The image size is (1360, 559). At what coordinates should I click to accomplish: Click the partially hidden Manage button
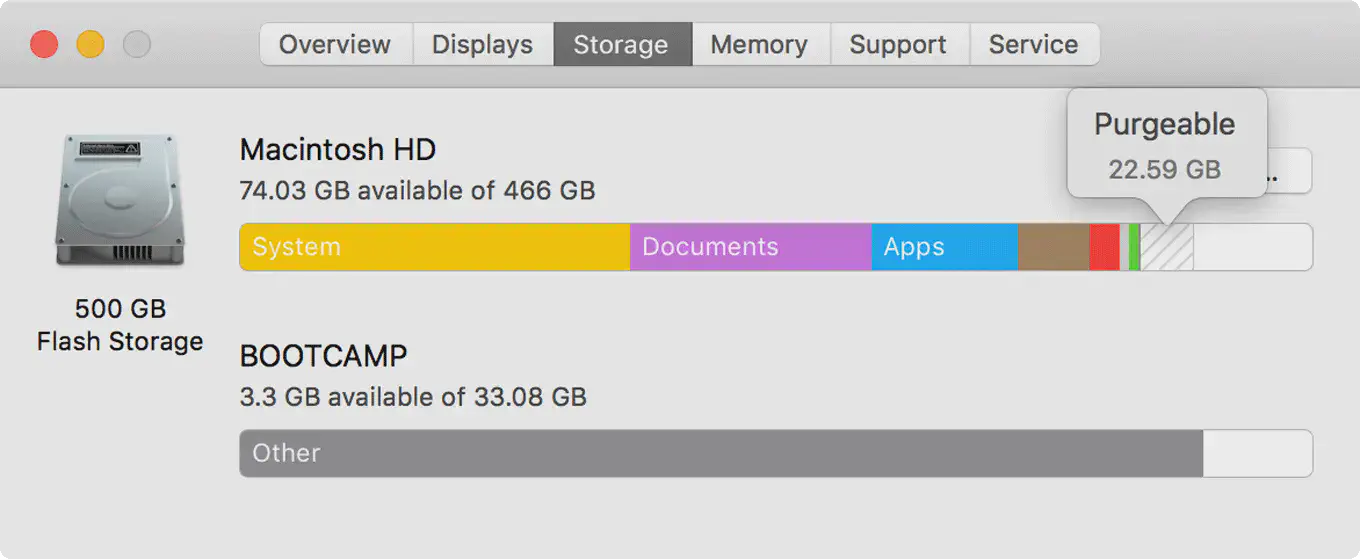pos(1289,172)
